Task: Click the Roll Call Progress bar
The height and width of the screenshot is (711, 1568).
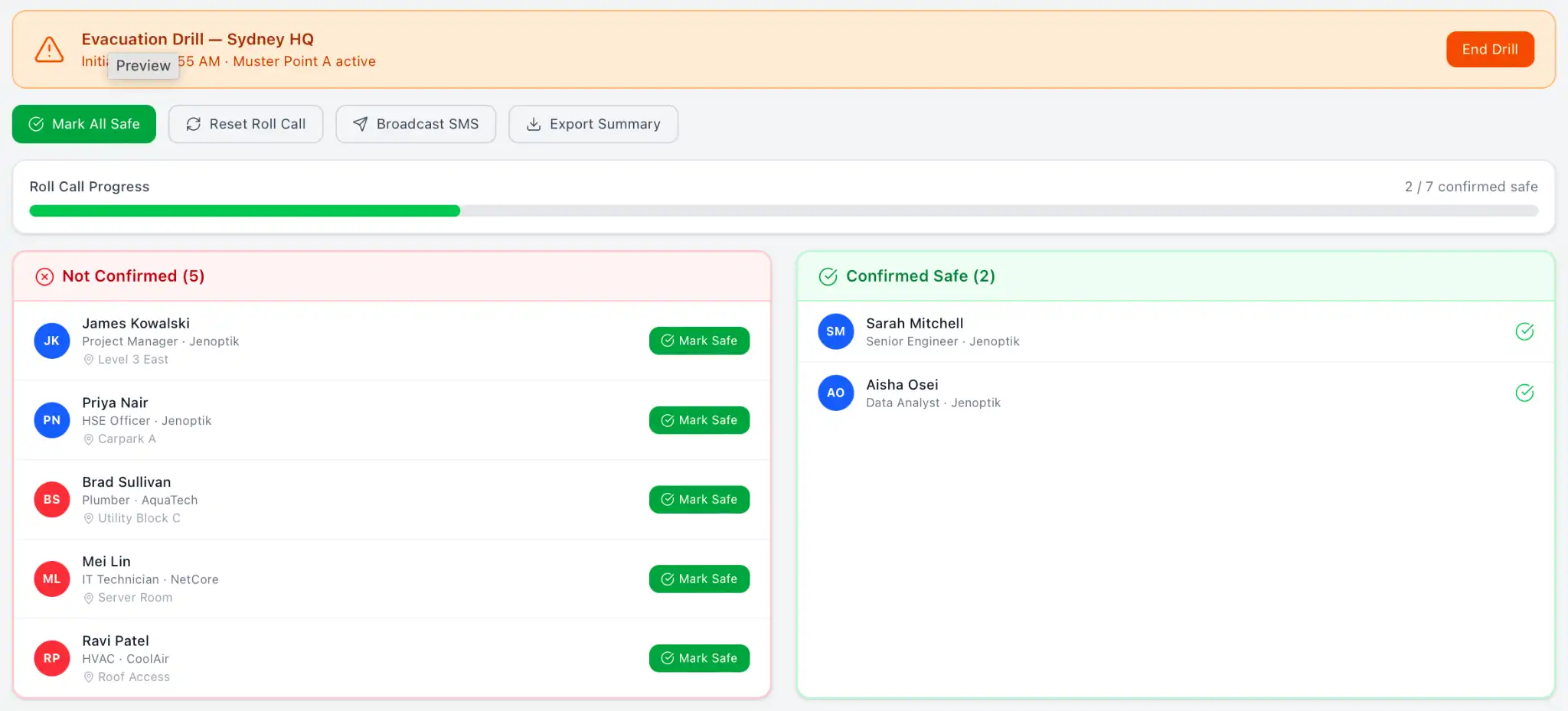Action: [x=783, y=211]
